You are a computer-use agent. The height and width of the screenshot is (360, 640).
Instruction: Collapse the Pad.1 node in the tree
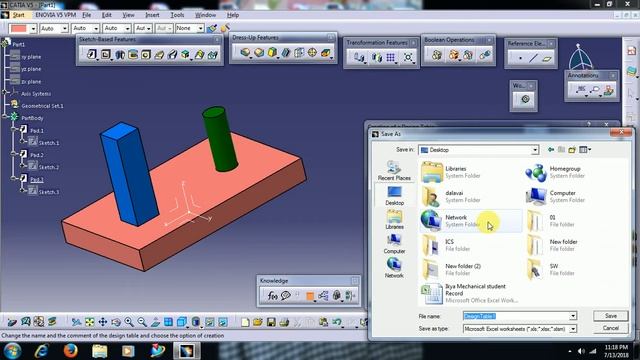click(13, 130)
